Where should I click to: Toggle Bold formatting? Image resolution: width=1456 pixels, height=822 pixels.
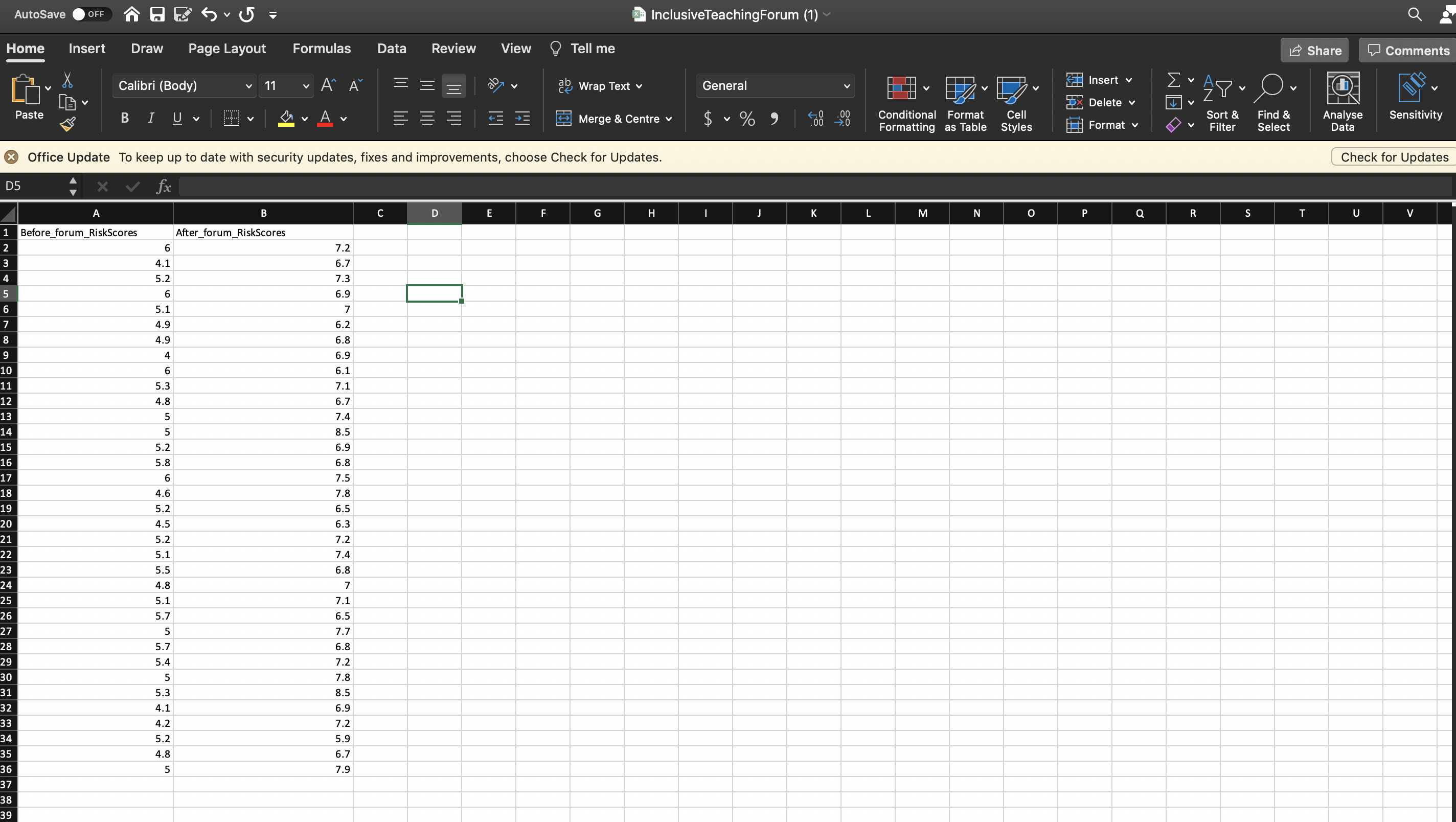click(x=125, y=118)
